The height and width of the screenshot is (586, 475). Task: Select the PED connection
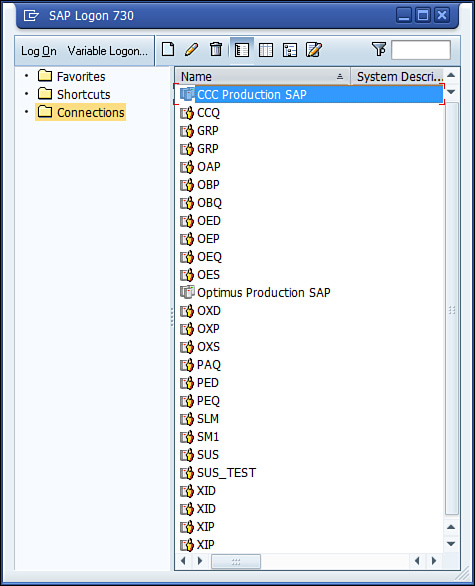207,383
